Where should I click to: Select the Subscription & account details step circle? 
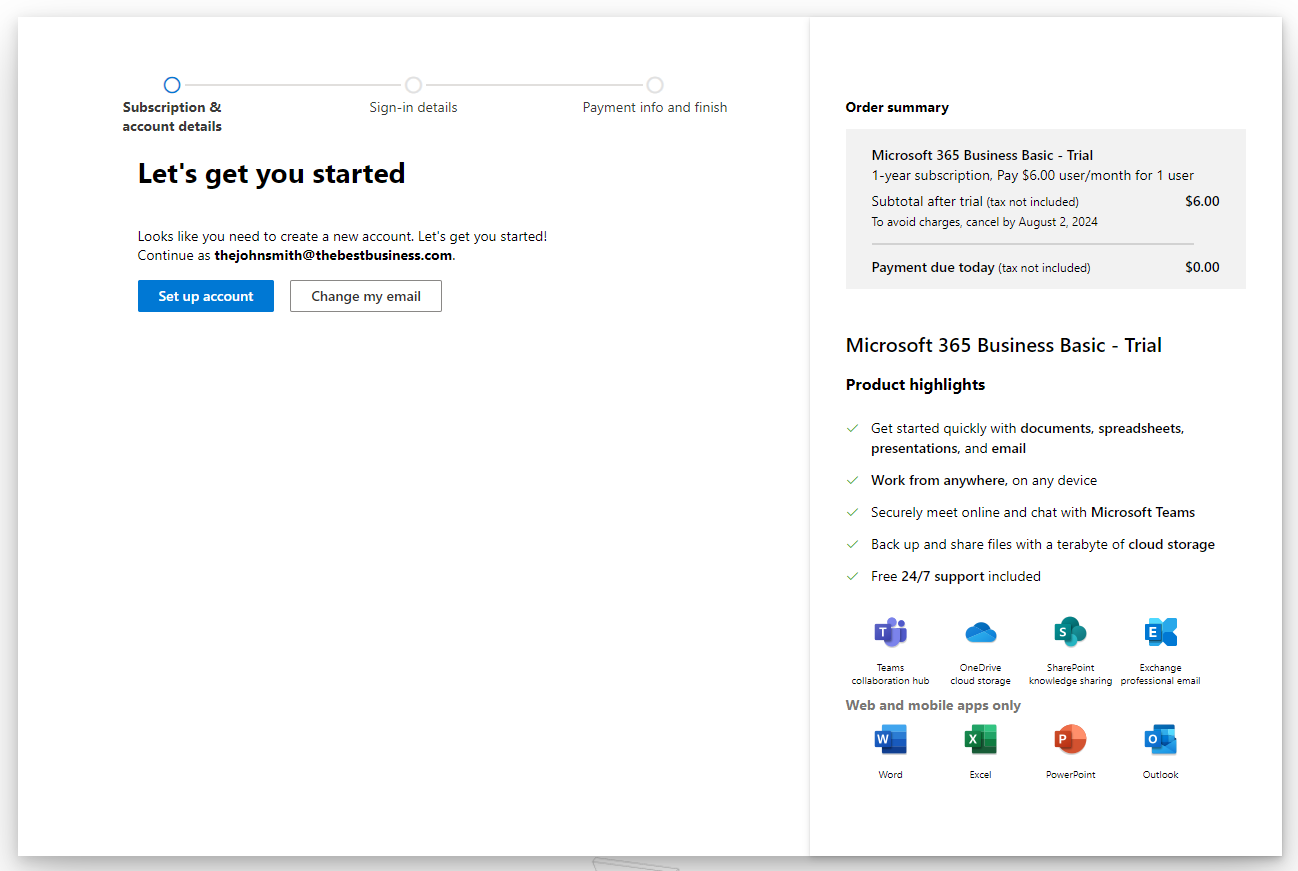tap(172, 85)
